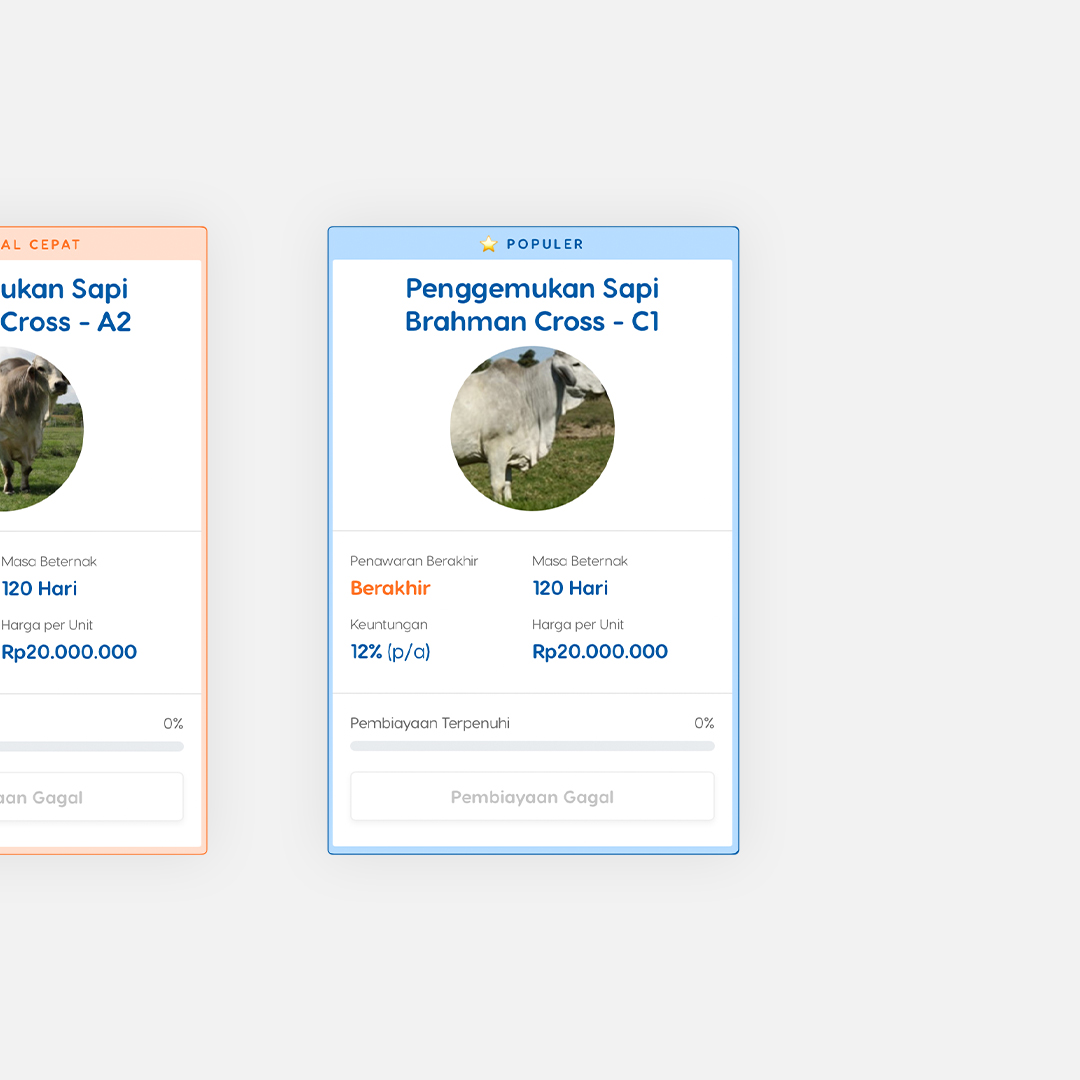The width and height of the screenshot is (1080, 1080).
Task: Click the A2 card's round cow photo
Action: (35, 429)
